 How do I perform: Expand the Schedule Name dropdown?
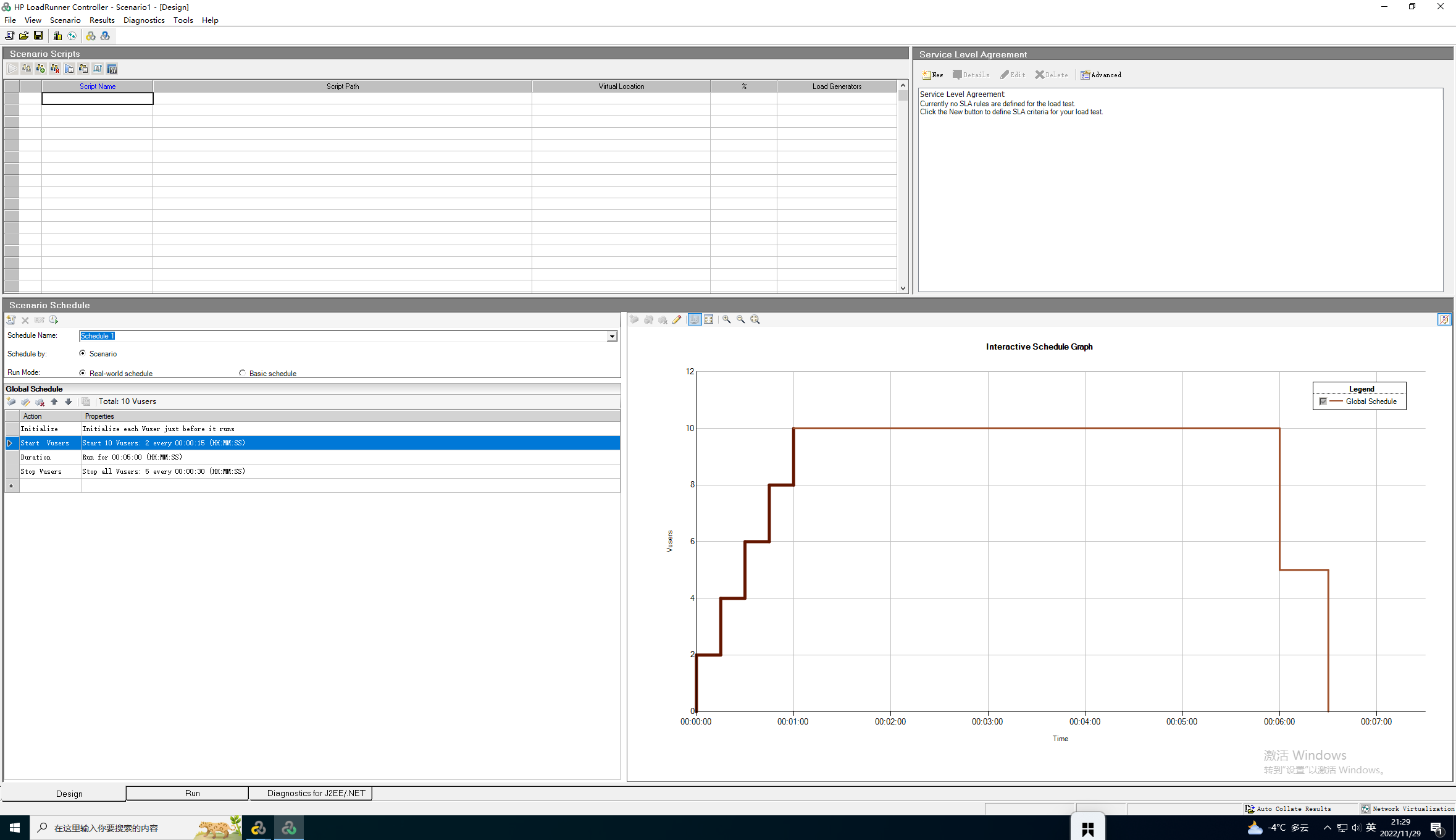coord(611,336)
